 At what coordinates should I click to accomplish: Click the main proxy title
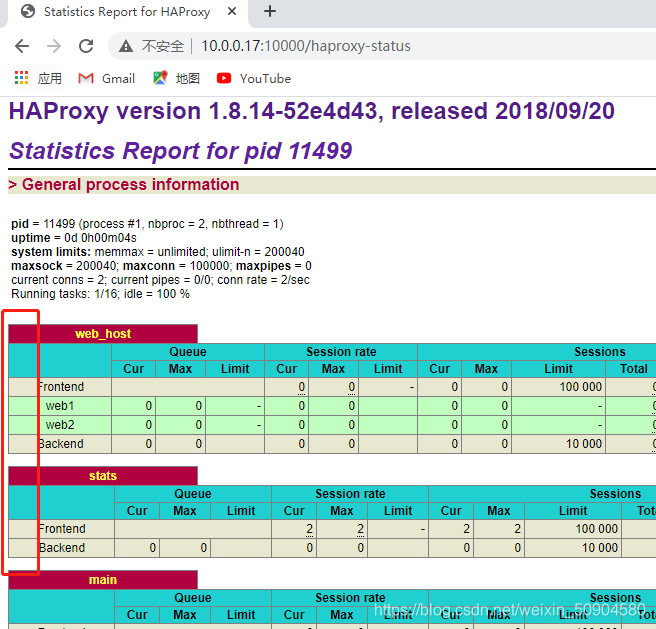(x=103, y=580)
